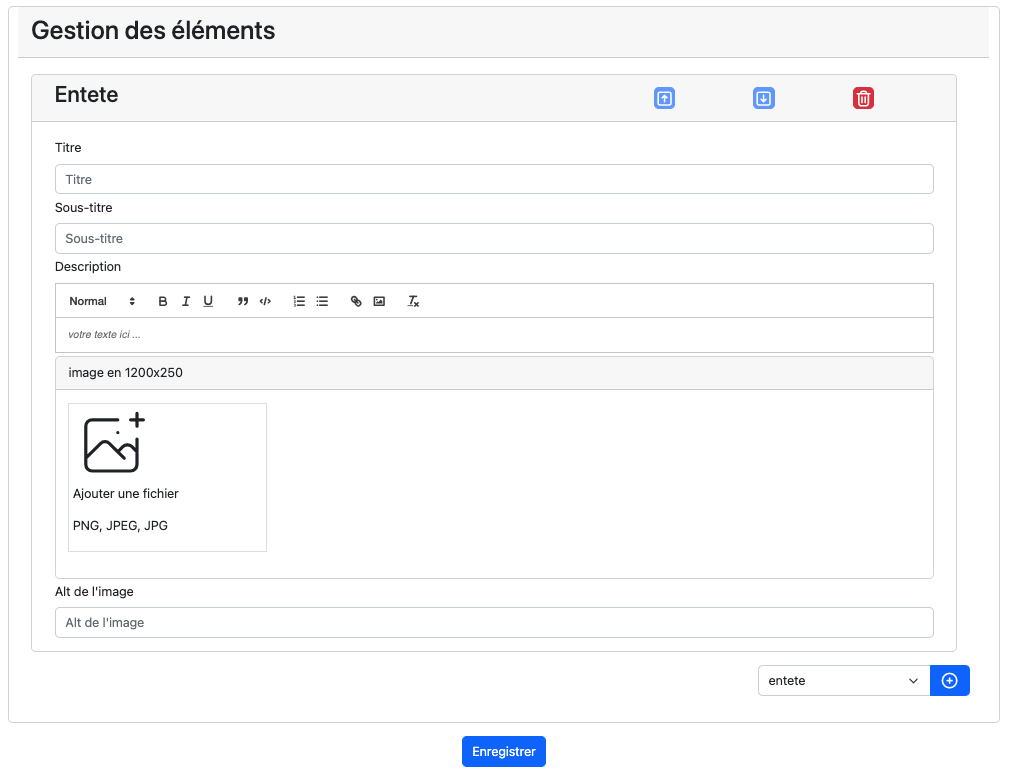Delete the Entete block with trash icon
Image resolution: width=1031 pixels, height=771 pixels.
[863, 98]
